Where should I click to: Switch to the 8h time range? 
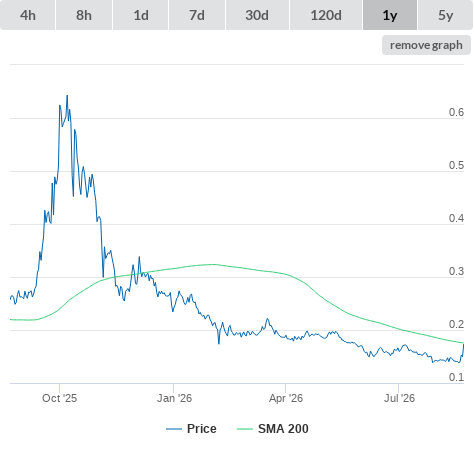pos(84,15)
